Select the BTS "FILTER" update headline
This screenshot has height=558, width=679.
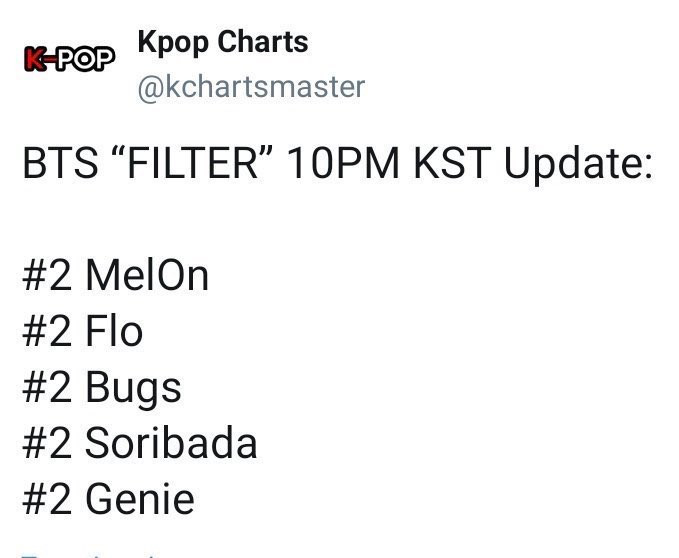click(x=337, y=164)
